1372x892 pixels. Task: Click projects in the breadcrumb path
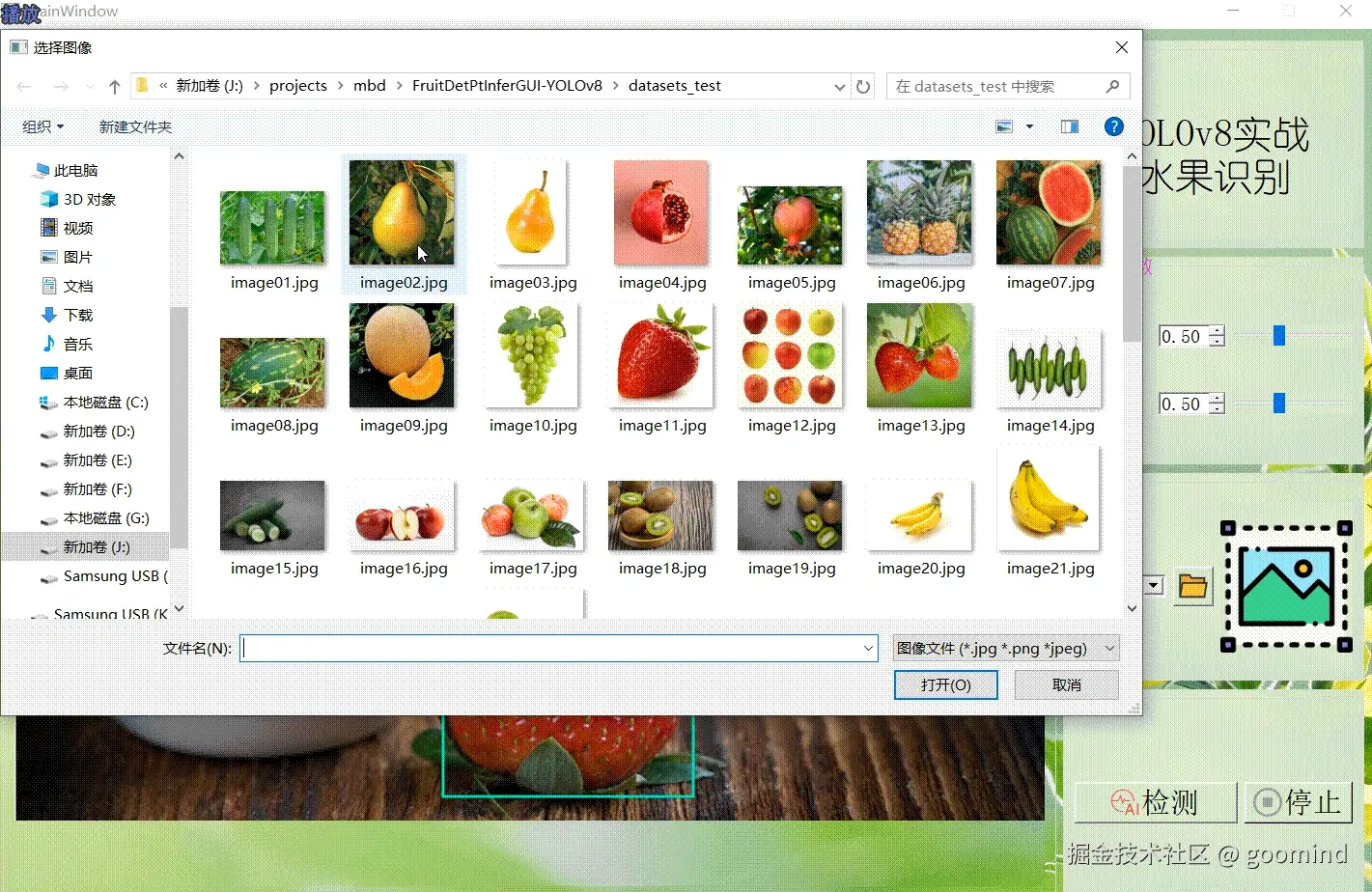(298, 86)
